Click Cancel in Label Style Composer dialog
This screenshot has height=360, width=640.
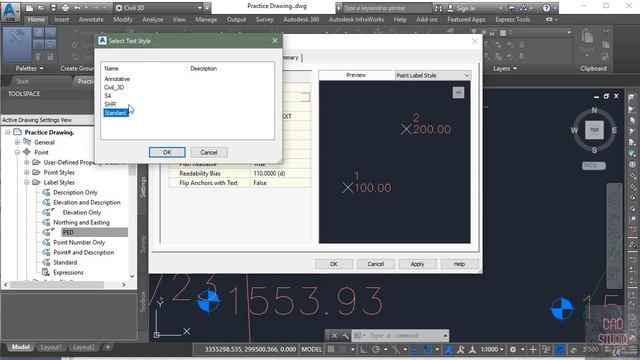[x=376, y=264]
